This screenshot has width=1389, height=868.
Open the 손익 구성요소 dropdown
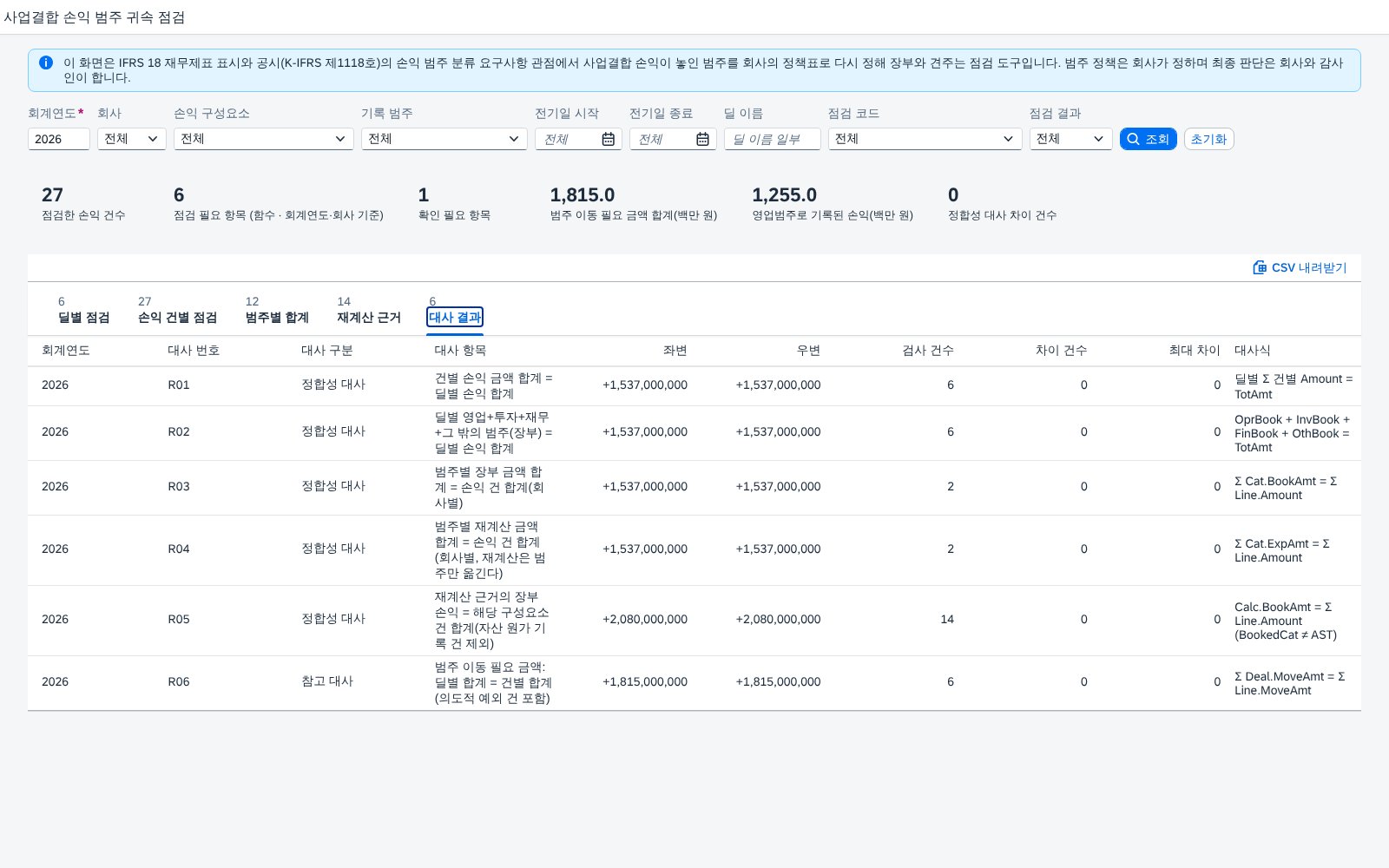264,139
